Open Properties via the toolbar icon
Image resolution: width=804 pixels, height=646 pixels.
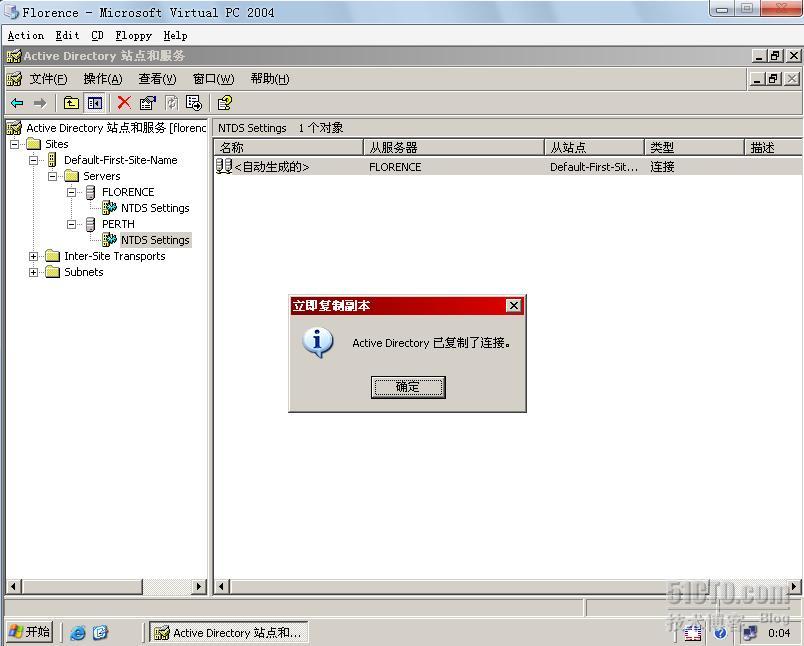pyautogui.click(x=148, y=103)
